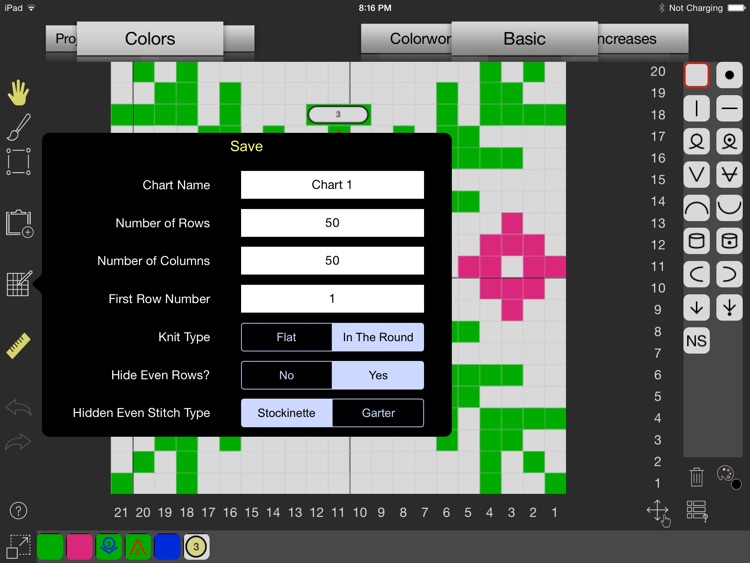Viewport: 750px width, 563px height.
Task: Select Garter hidden stitch type
Action: [x=378, y=413]
